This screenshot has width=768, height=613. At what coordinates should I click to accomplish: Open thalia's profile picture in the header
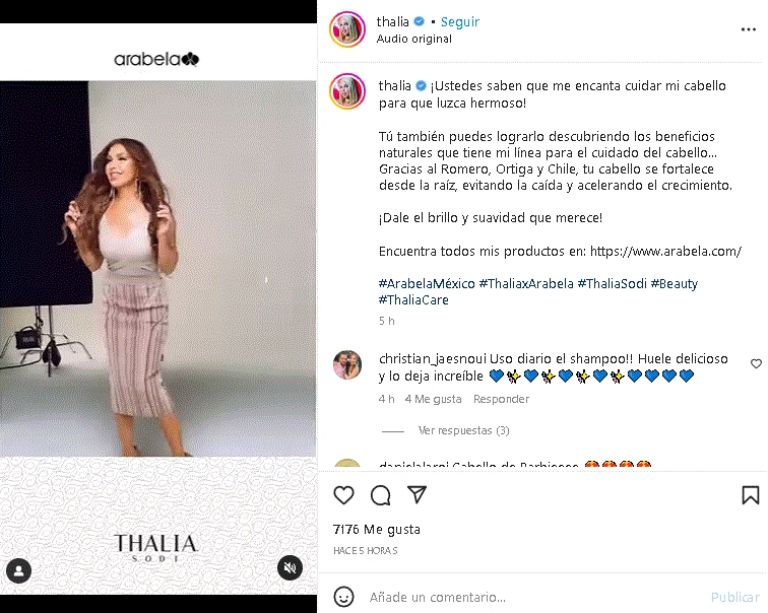point(347,30)
